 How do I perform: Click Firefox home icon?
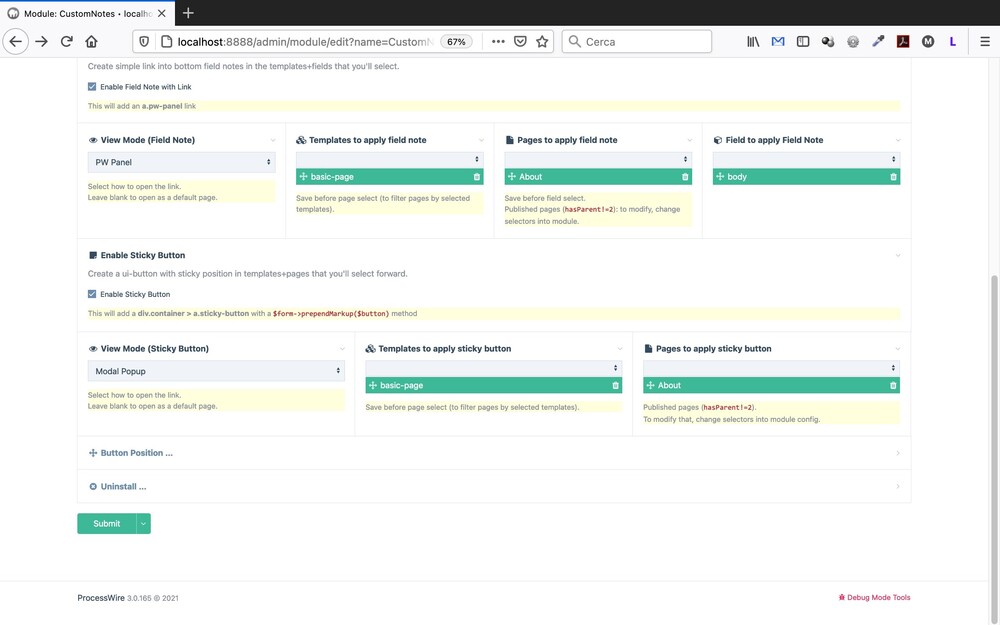click(x=91, y=42)
